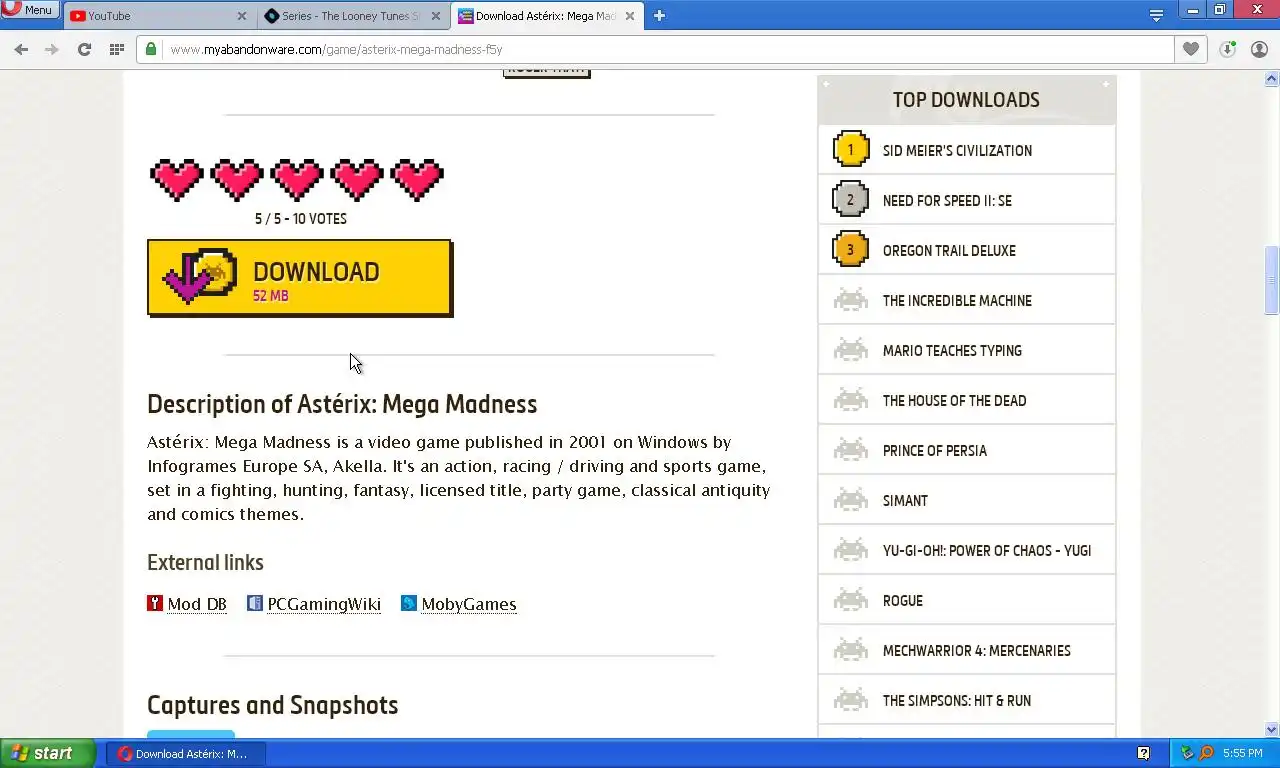Open the tab menu icon in title bar

1156,15
